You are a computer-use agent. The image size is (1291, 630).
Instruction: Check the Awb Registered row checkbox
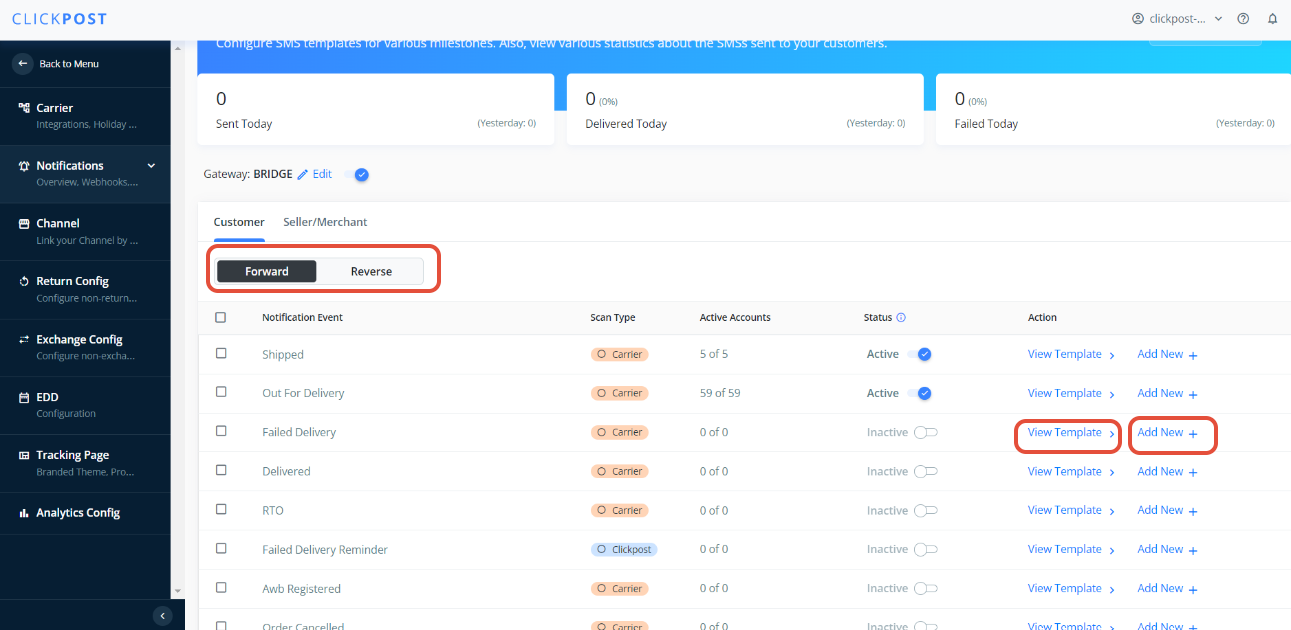click(x=221, y=587)
